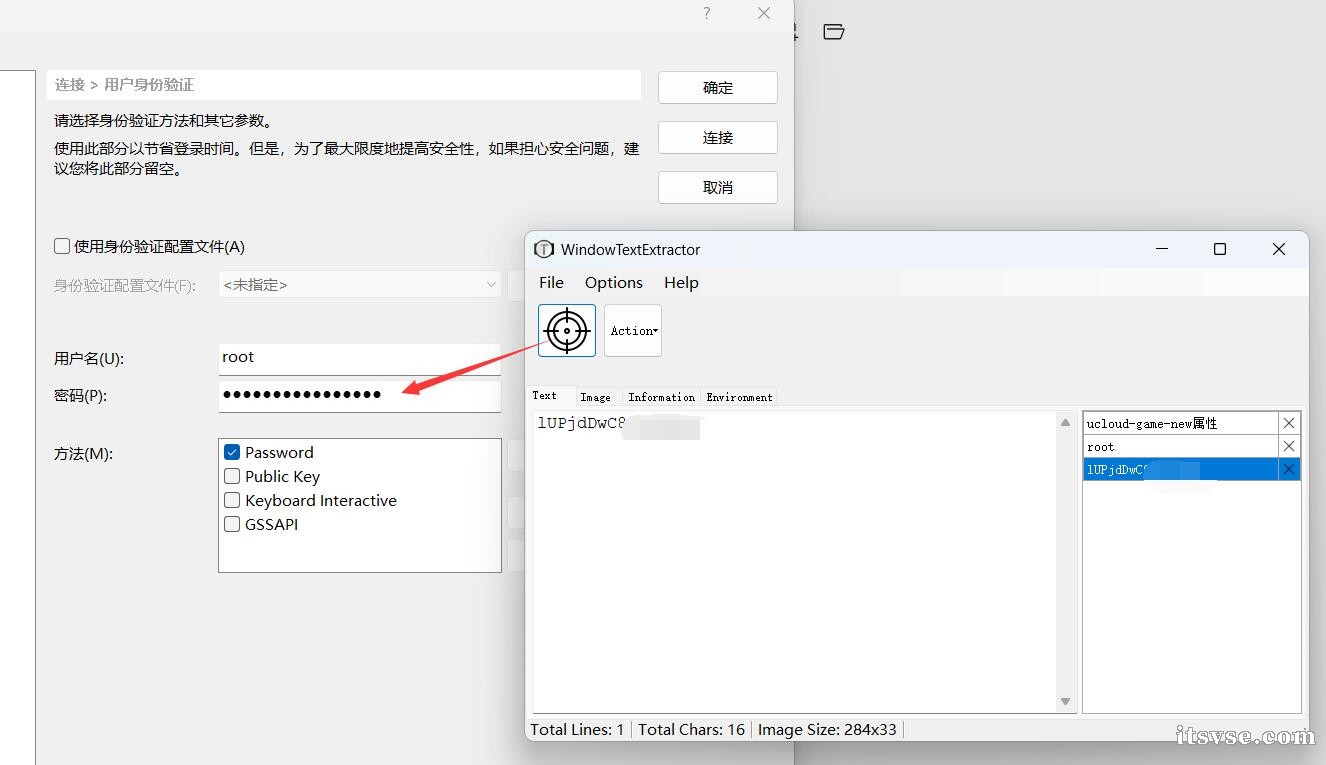
Task: Select ucloud-game-new属性 in history list
Action: click(1181, 423)
